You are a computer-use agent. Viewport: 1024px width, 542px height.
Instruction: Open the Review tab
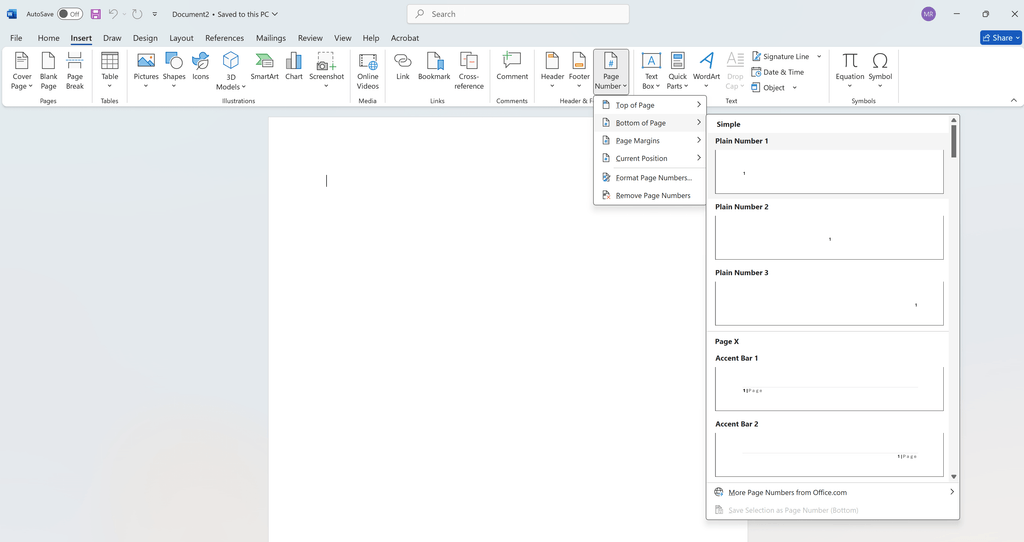(x=310, y=38)
